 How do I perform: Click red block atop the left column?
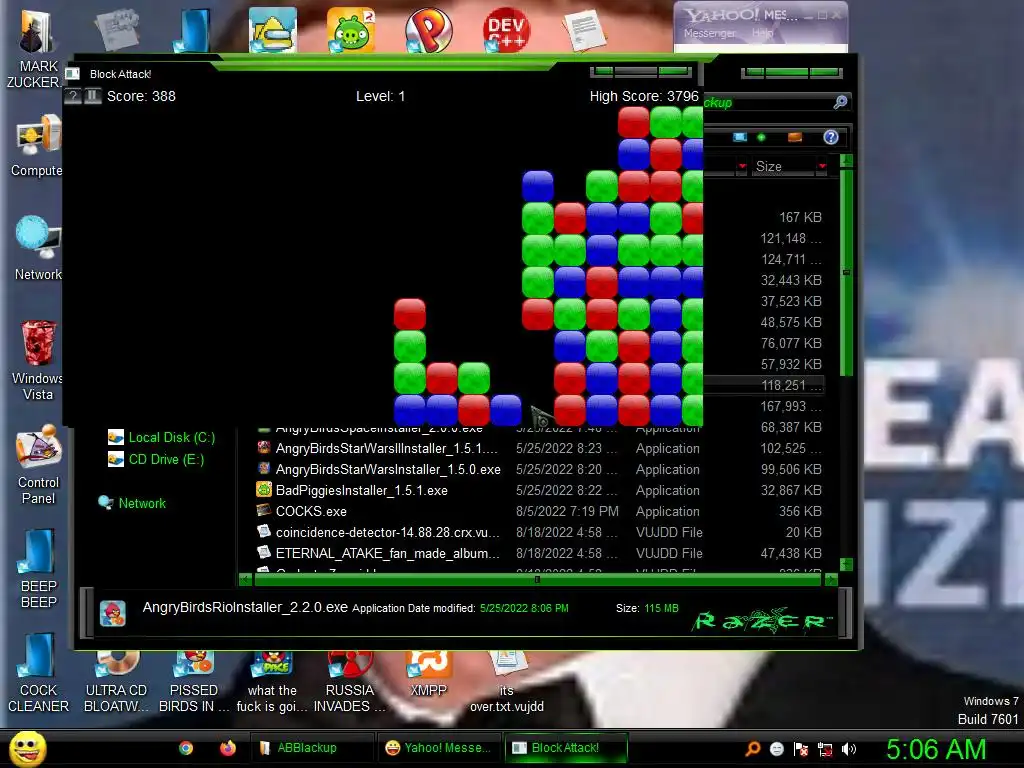410,314
